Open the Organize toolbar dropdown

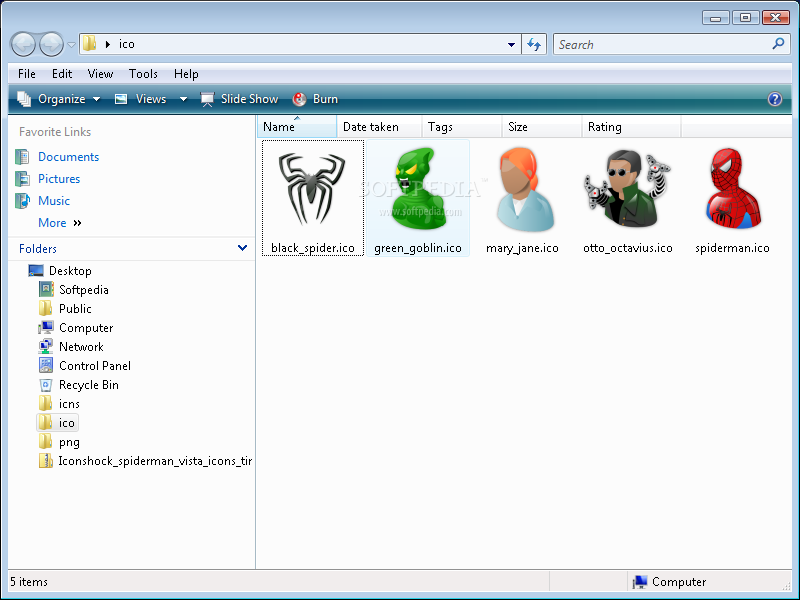point(59,99)
